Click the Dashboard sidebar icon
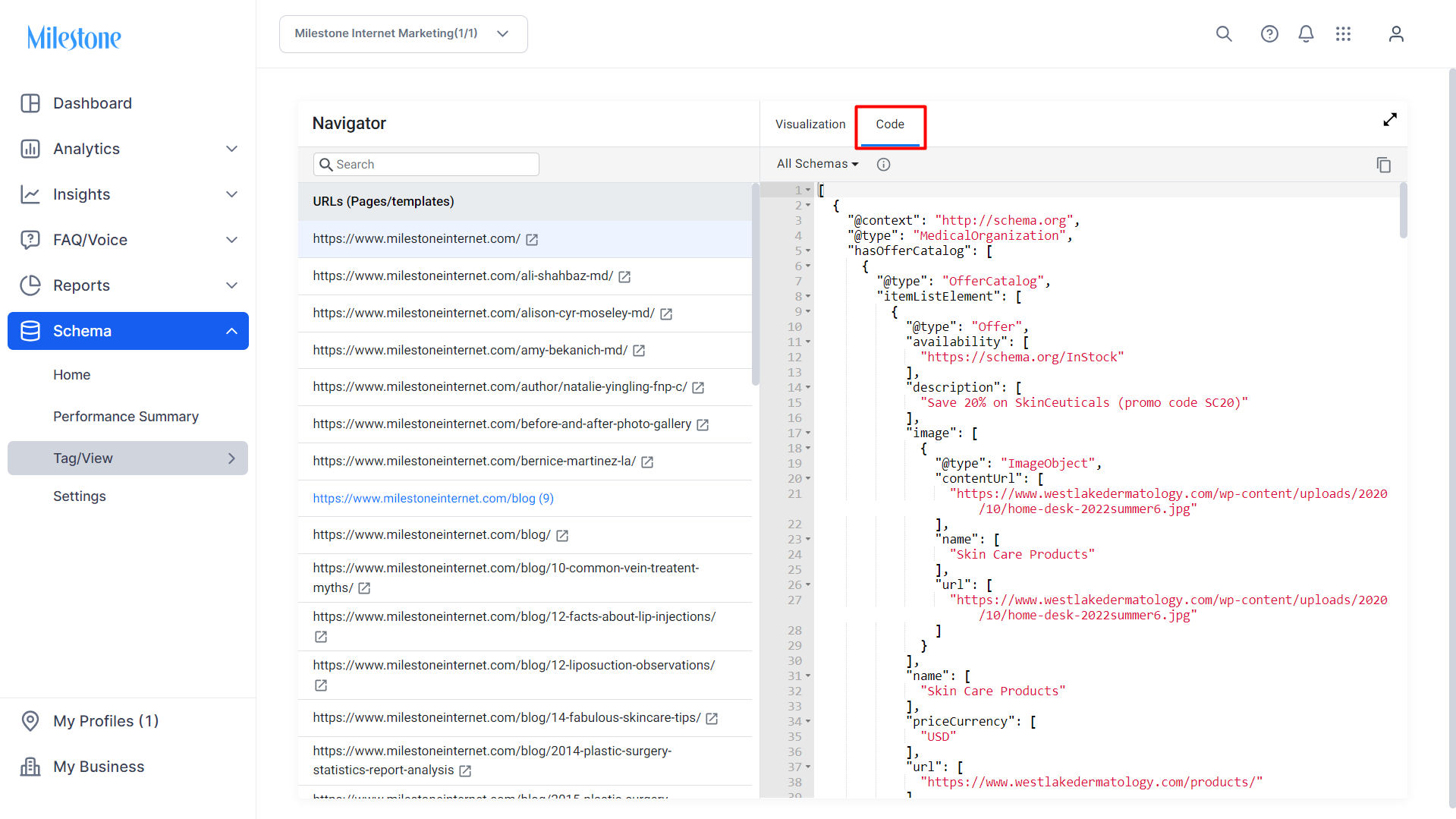The image size is (1456, 819). (x=30, y=103)
